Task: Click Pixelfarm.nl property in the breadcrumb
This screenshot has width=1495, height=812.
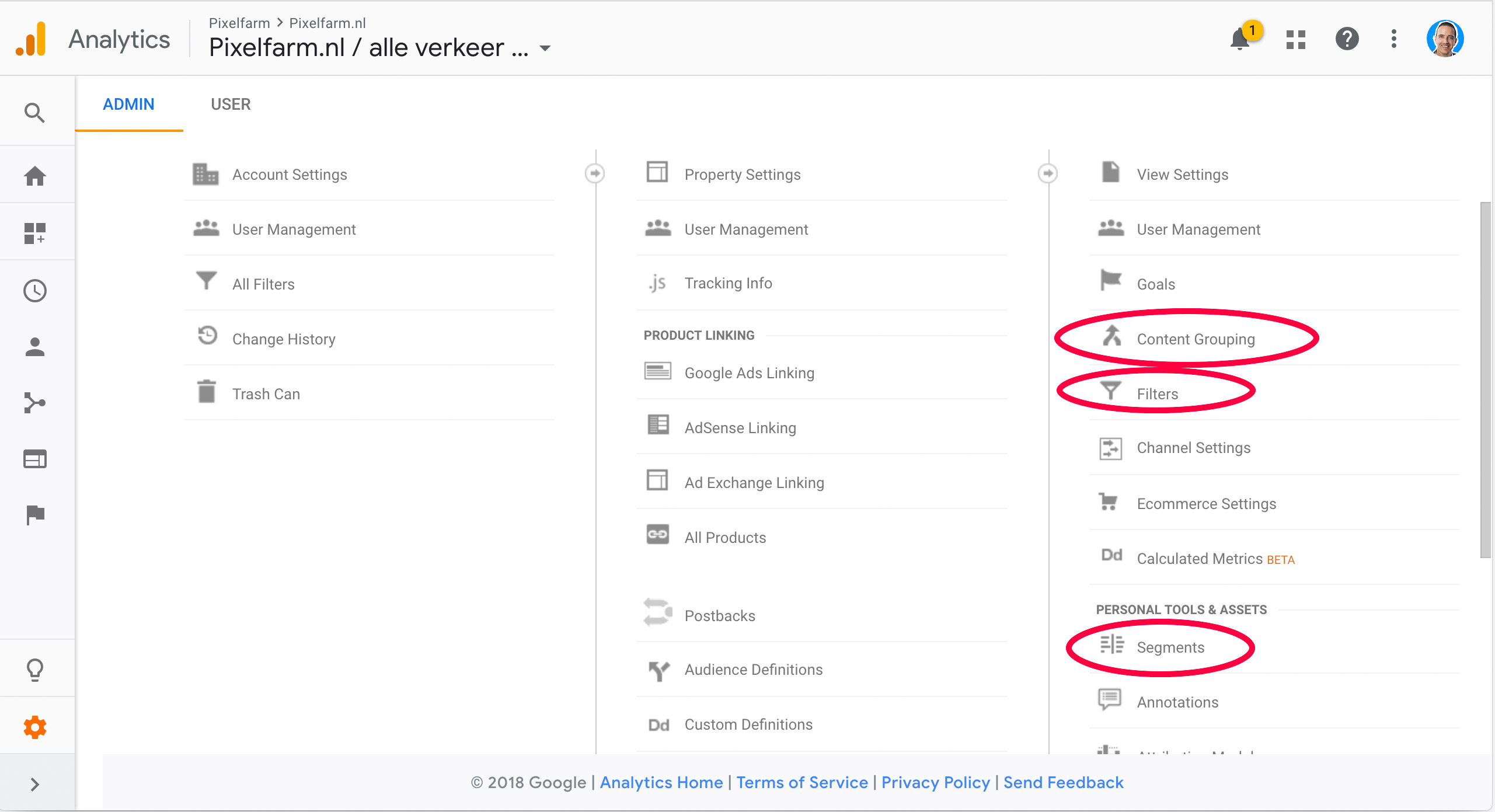Action: pyautogui.click(x=327, y=23)
